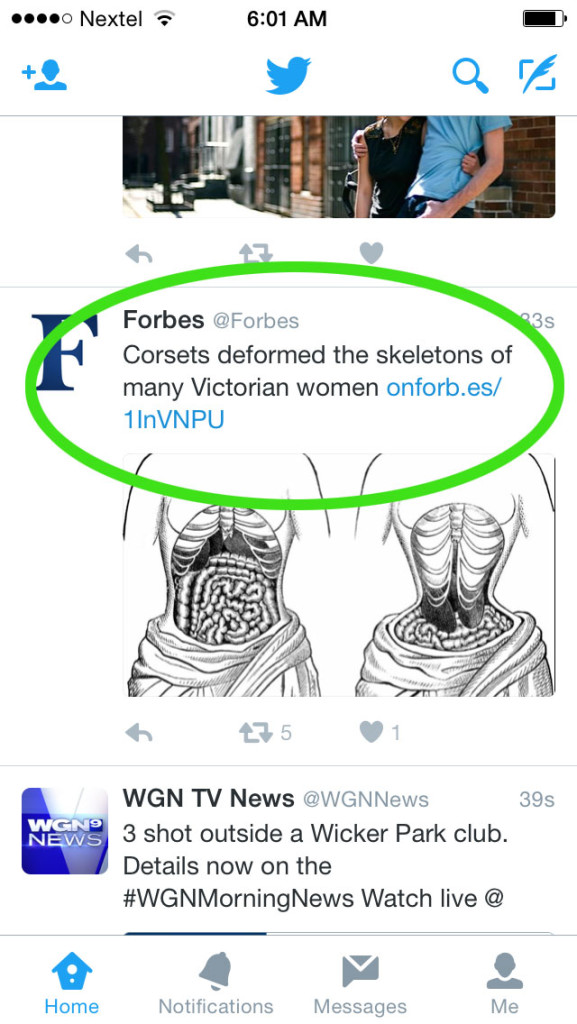
Task: Open the Forbes profile avatar
Action: (x=65, y=353)
